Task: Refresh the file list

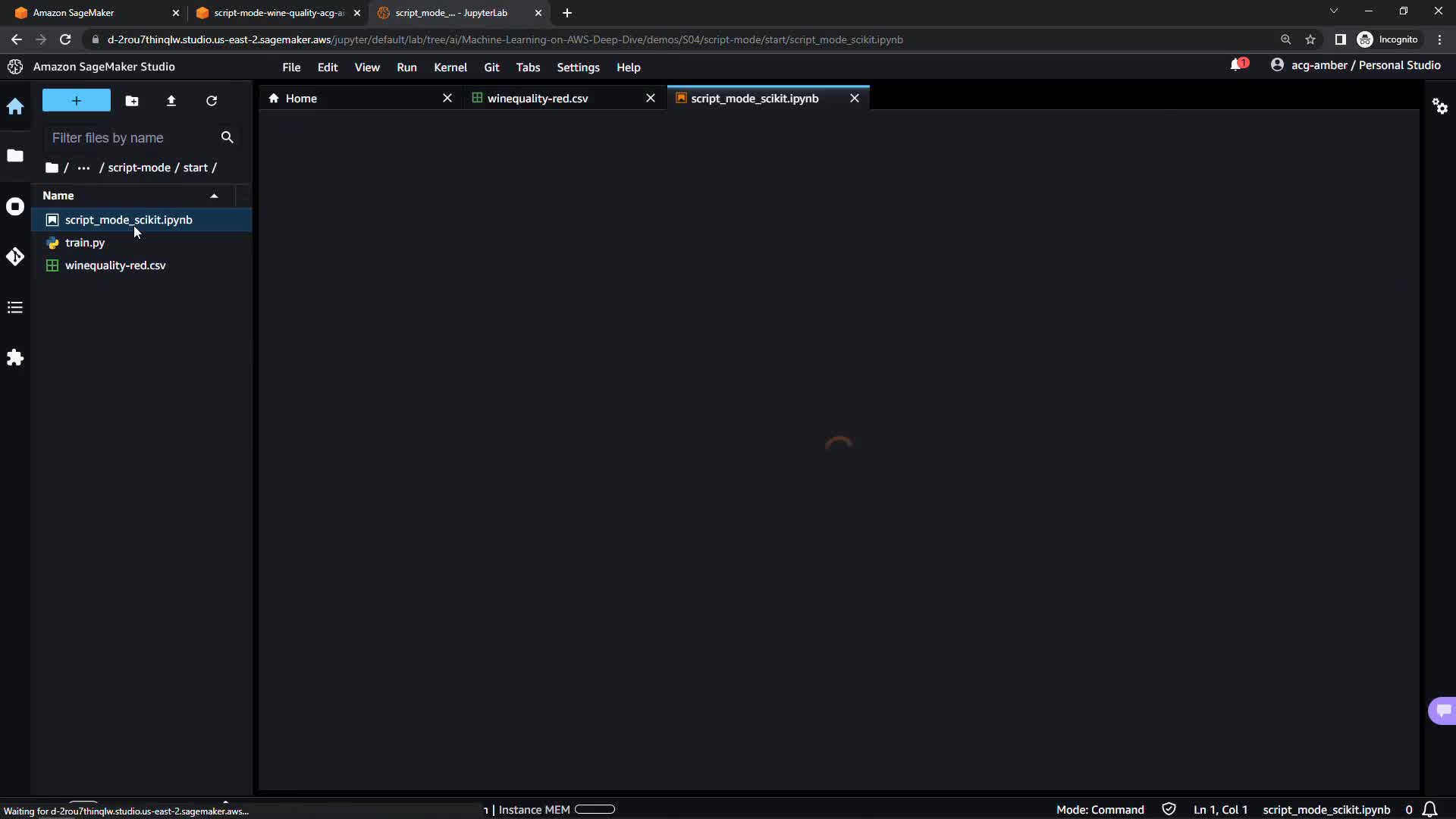Action: (212, 101)
